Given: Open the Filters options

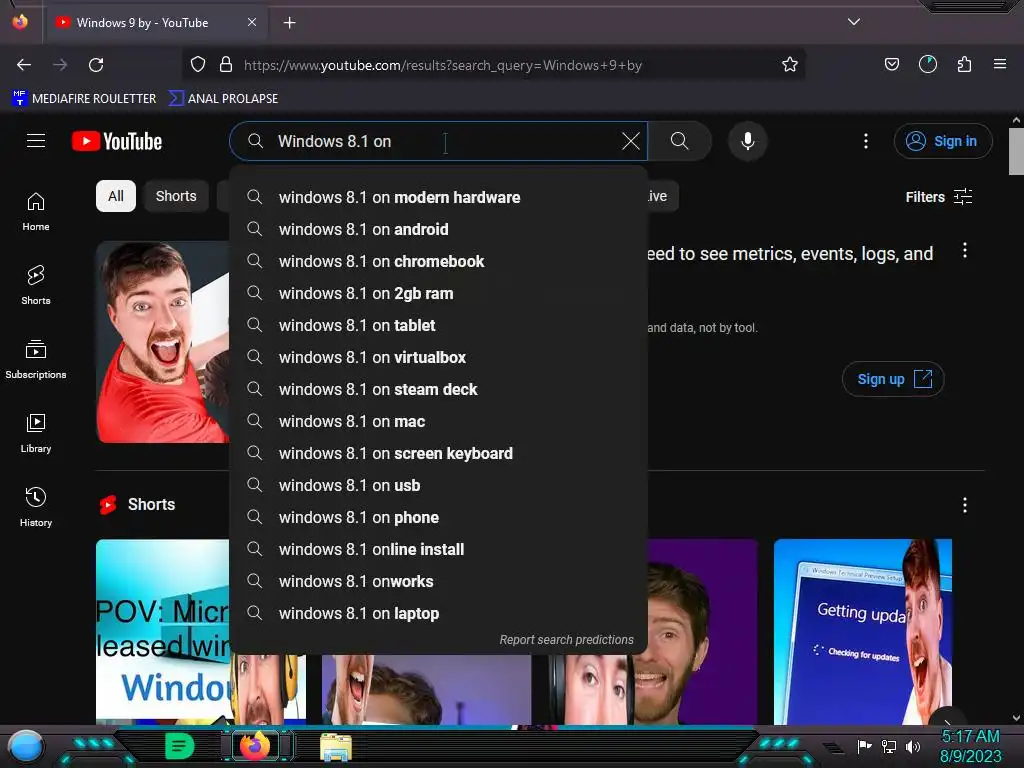Looking at the screenshot, I should [938, 197].
